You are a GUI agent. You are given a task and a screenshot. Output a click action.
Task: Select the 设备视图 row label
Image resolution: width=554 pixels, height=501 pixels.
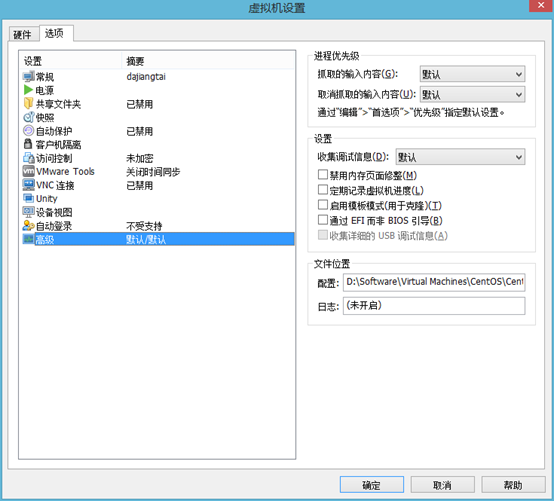(54, 212)
